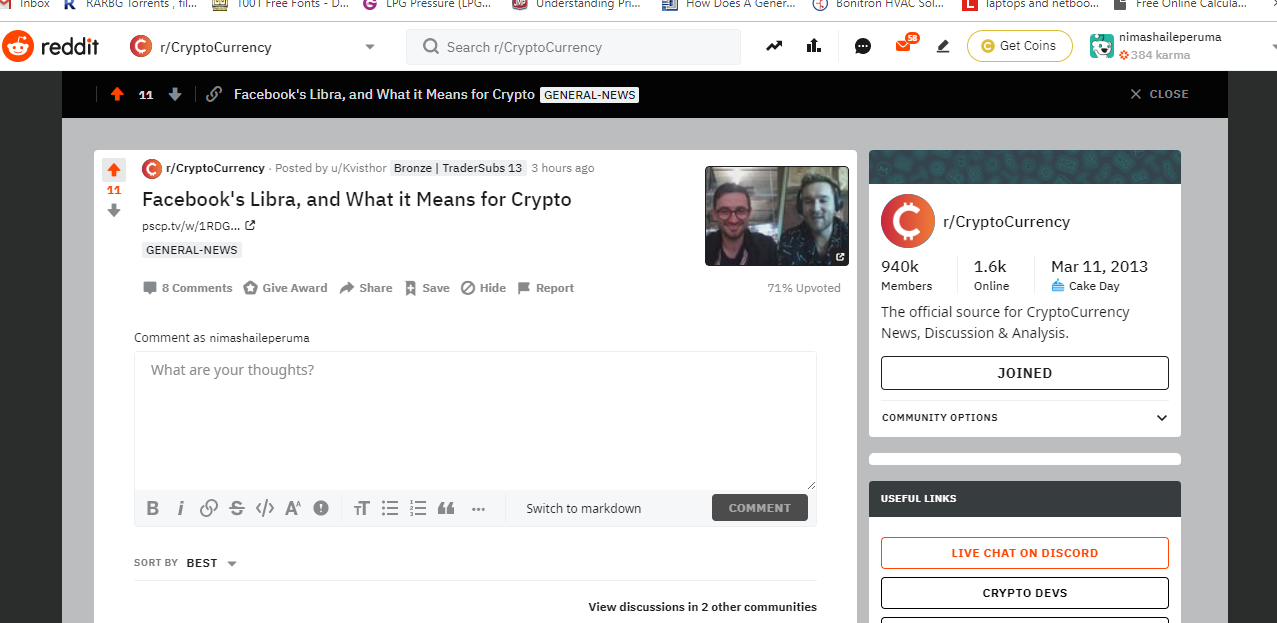Open r/CryptoCurrency link above post title
This screenshot has height=623, width=1277.
[x=215, y=168]
